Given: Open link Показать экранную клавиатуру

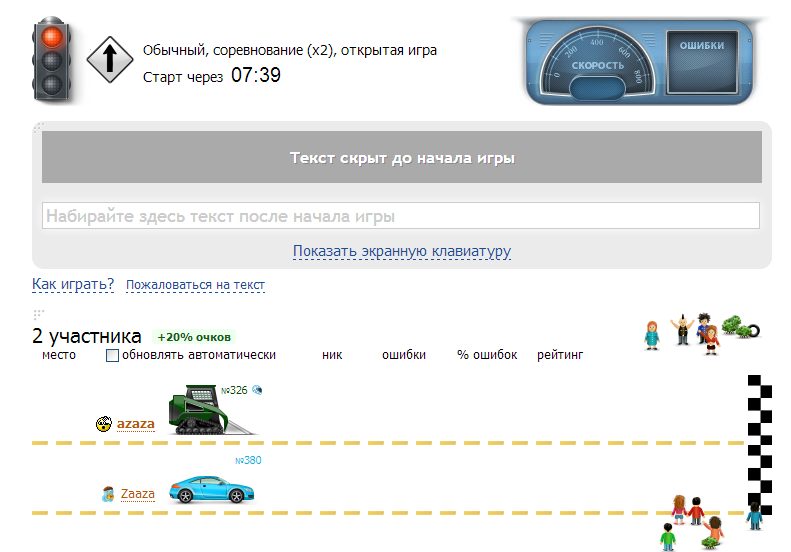Looking at the screenshot, I should coord(402,251).
